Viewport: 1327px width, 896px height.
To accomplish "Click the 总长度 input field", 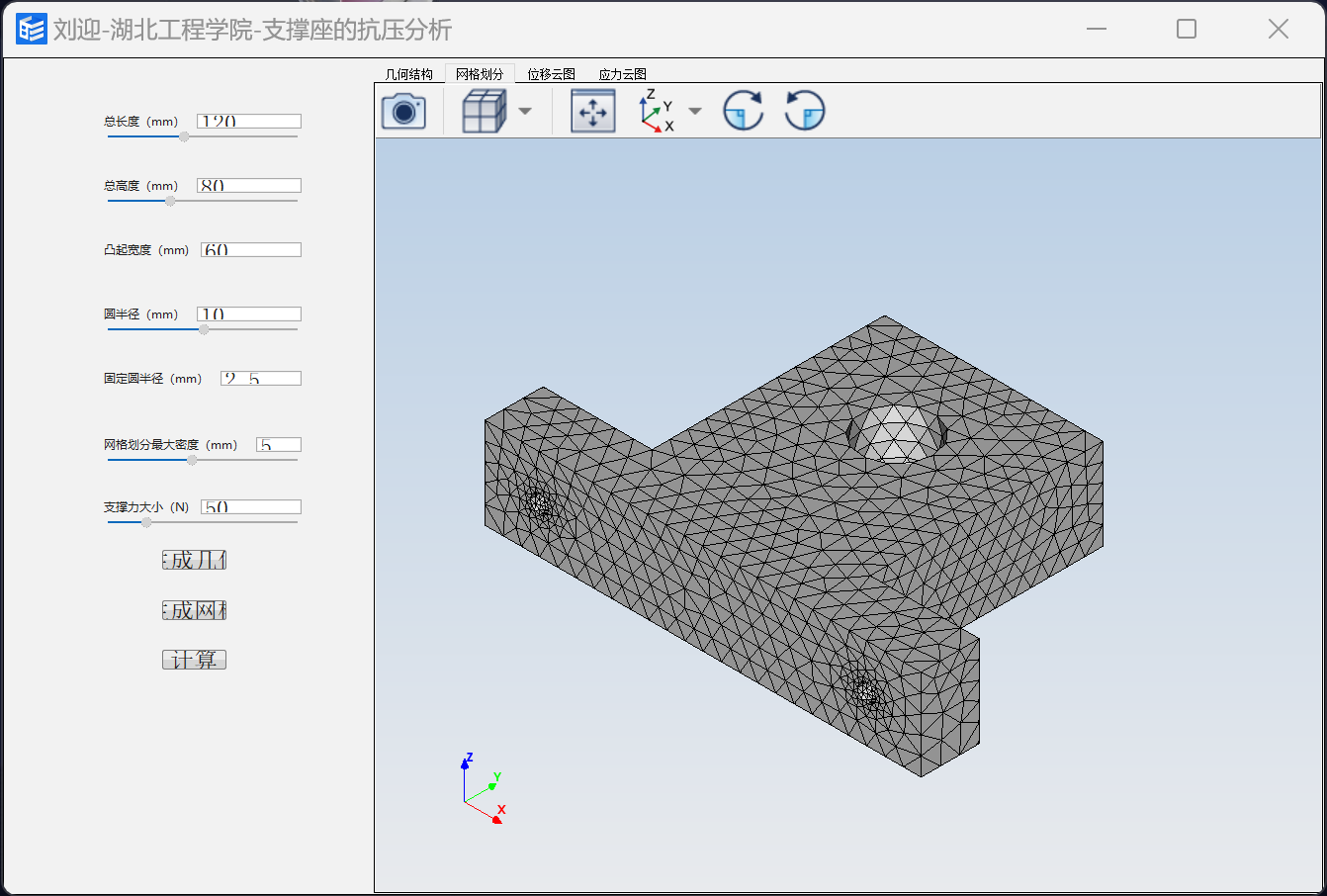I will [249, 121].
